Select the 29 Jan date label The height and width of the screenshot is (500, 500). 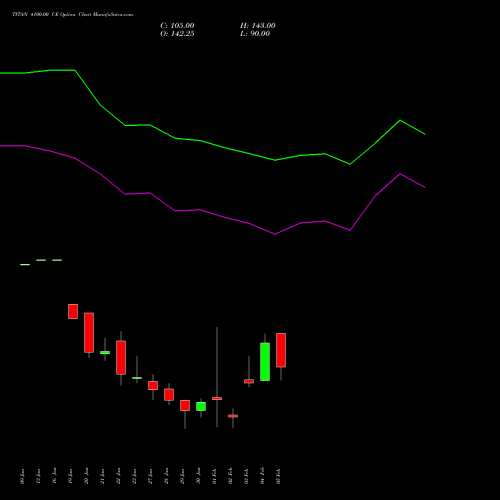183,476
